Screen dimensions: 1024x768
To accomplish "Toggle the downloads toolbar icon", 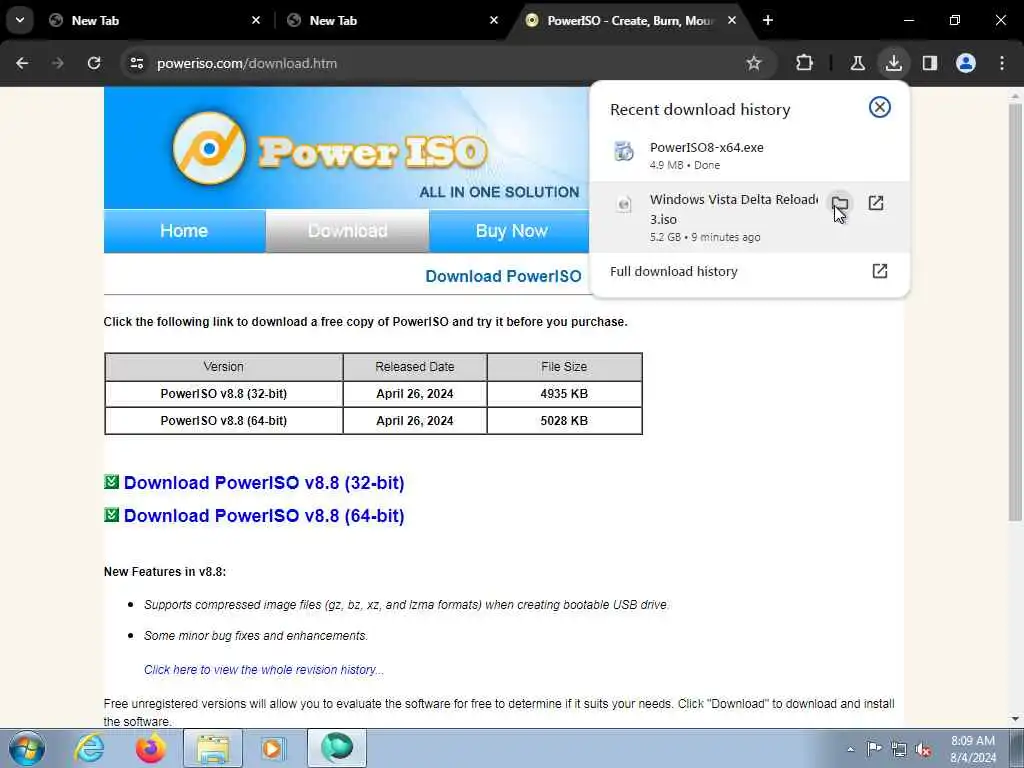I will point(893,63).
